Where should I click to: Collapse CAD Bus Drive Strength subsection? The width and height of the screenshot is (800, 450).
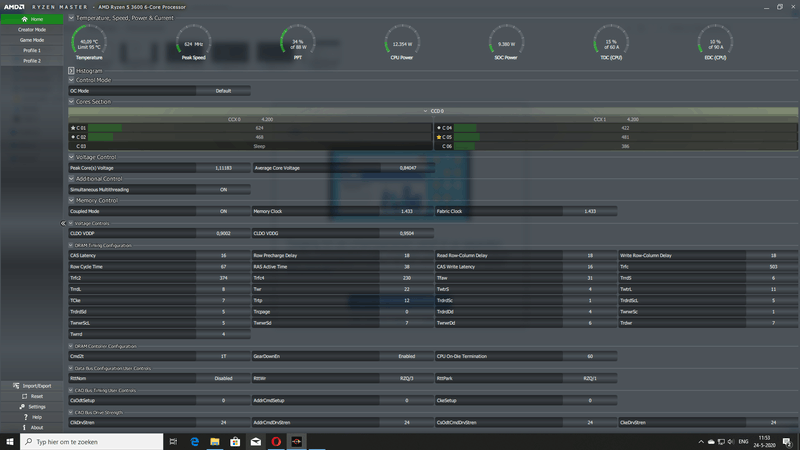pyautogui.click(x=71, y=412)
